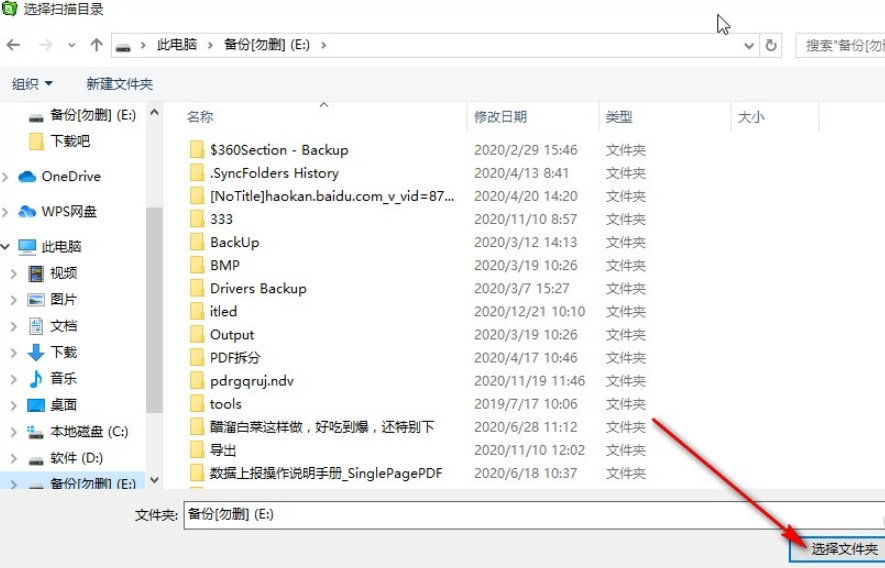The height and width of the screenshot is (568, 885).
Task: Open the 文档 library icon
Action: click(x=36, y=326)
